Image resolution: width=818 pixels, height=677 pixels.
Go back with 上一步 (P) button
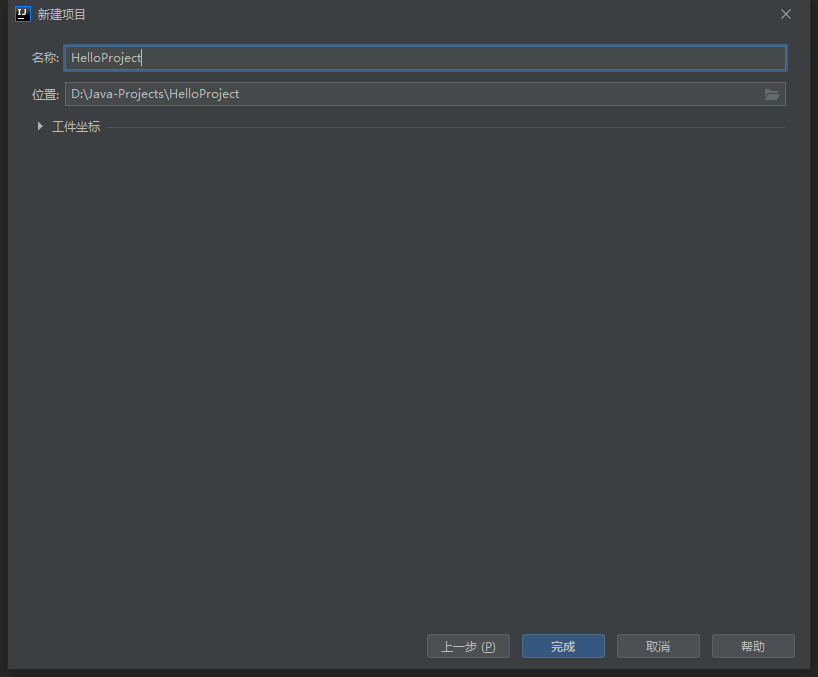click(468, 646)
